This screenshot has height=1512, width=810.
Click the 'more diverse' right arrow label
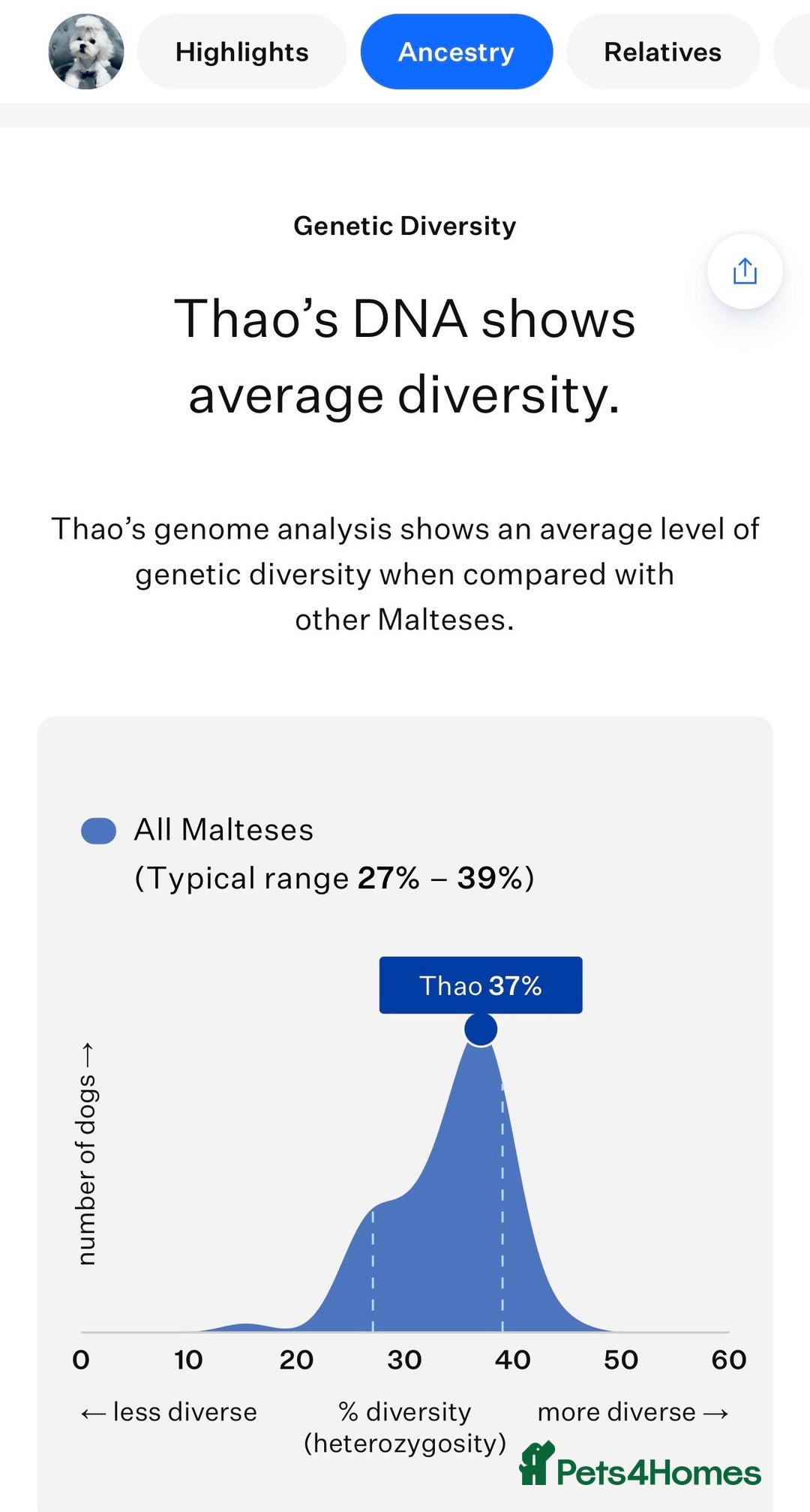coord(633,1412)
